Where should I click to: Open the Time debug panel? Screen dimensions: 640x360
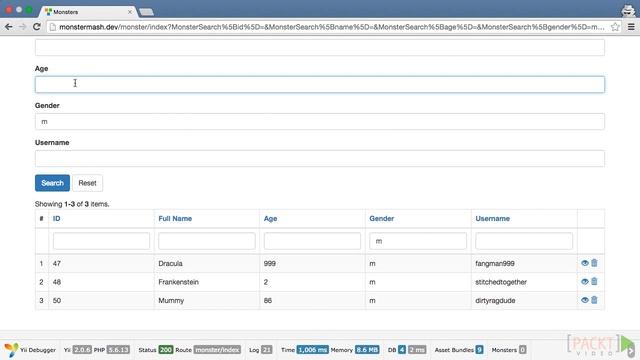304,350
